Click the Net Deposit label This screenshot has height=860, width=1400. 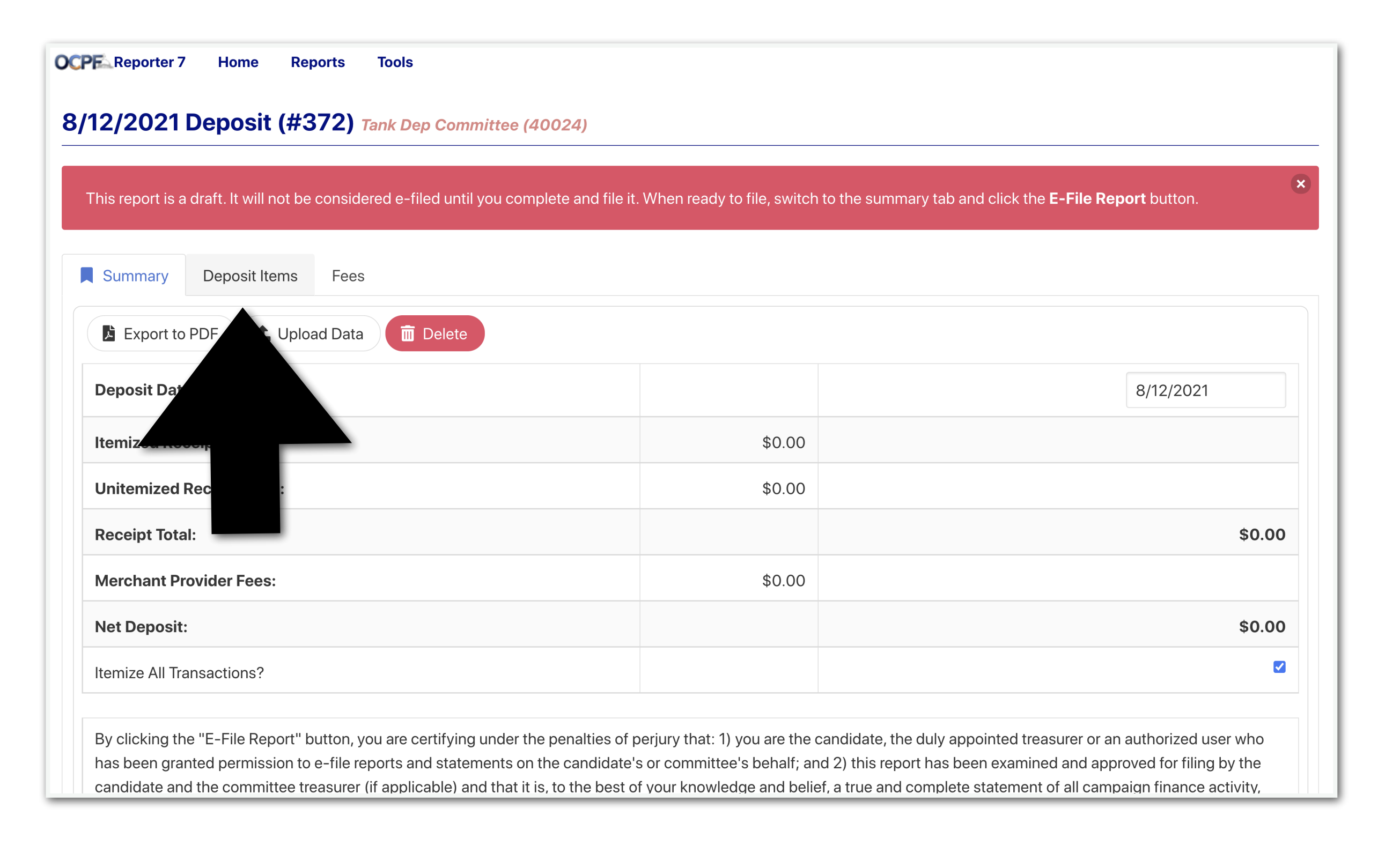(x=141, y=627)
